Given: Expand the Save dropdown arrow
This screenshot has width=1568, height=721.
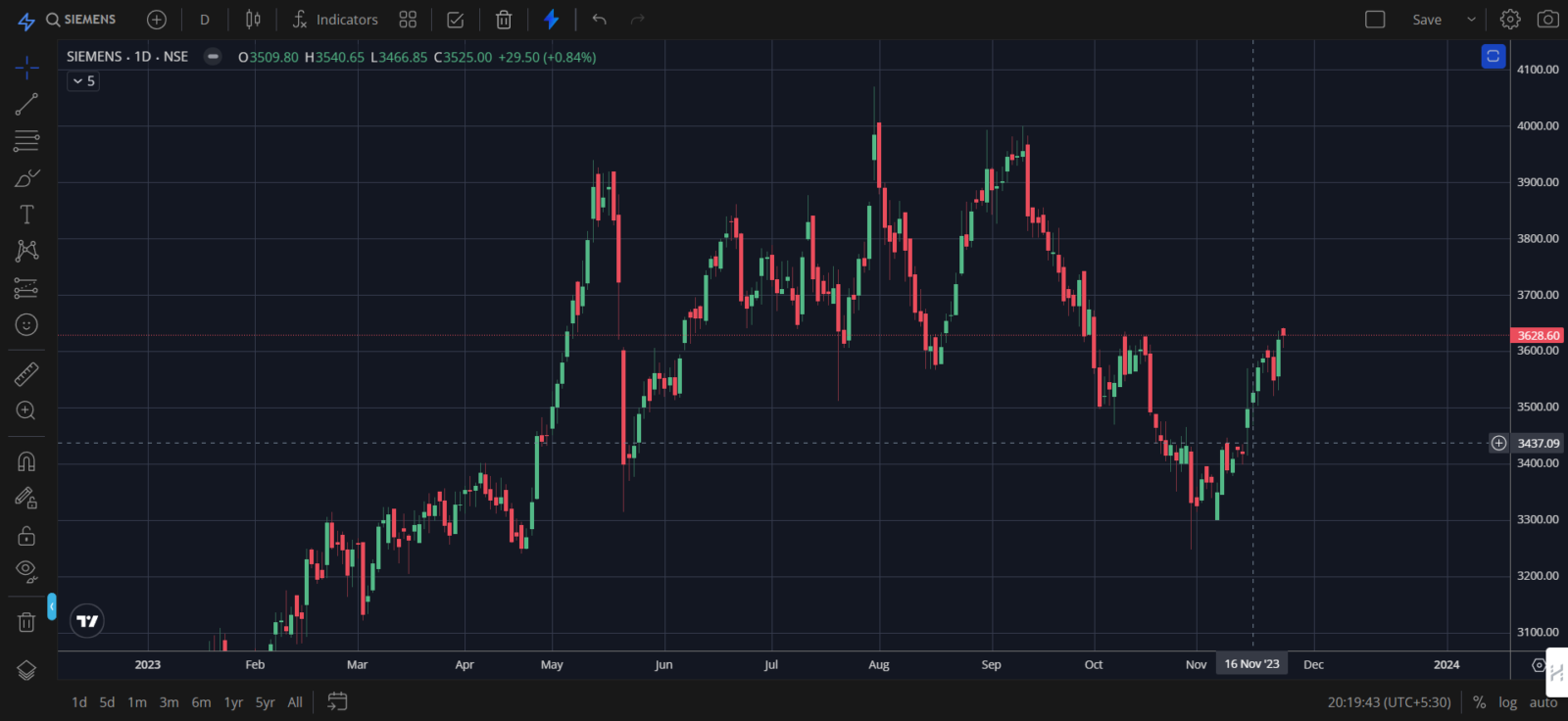Looking at the screenshot, I should [1471, 20].
